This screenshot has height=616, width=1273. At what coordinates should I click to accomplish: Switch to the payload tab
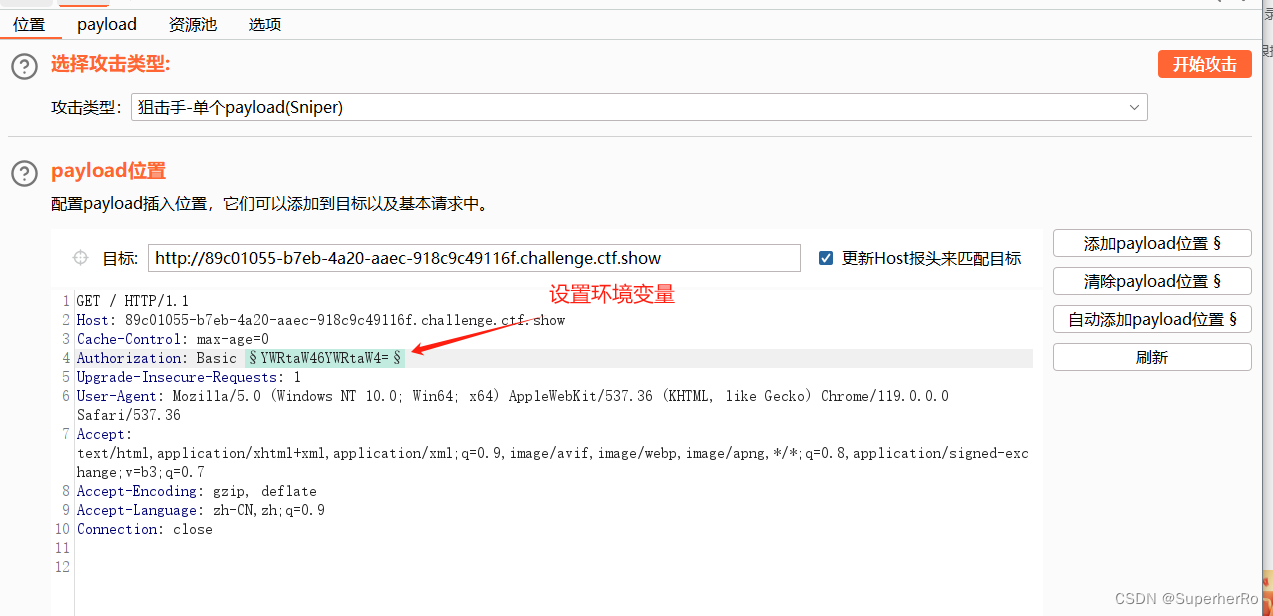coord(105,24)
